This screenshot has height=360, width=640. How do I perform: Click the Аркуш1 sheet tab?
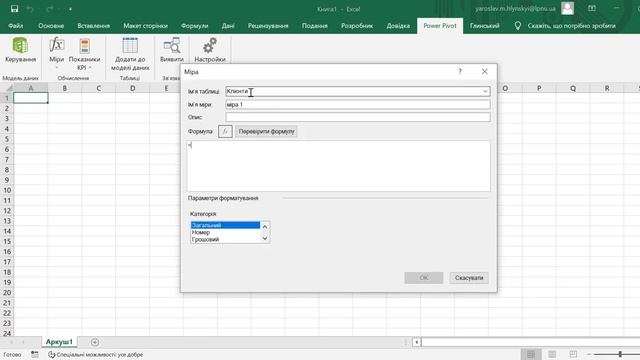(x=59, y=342)
